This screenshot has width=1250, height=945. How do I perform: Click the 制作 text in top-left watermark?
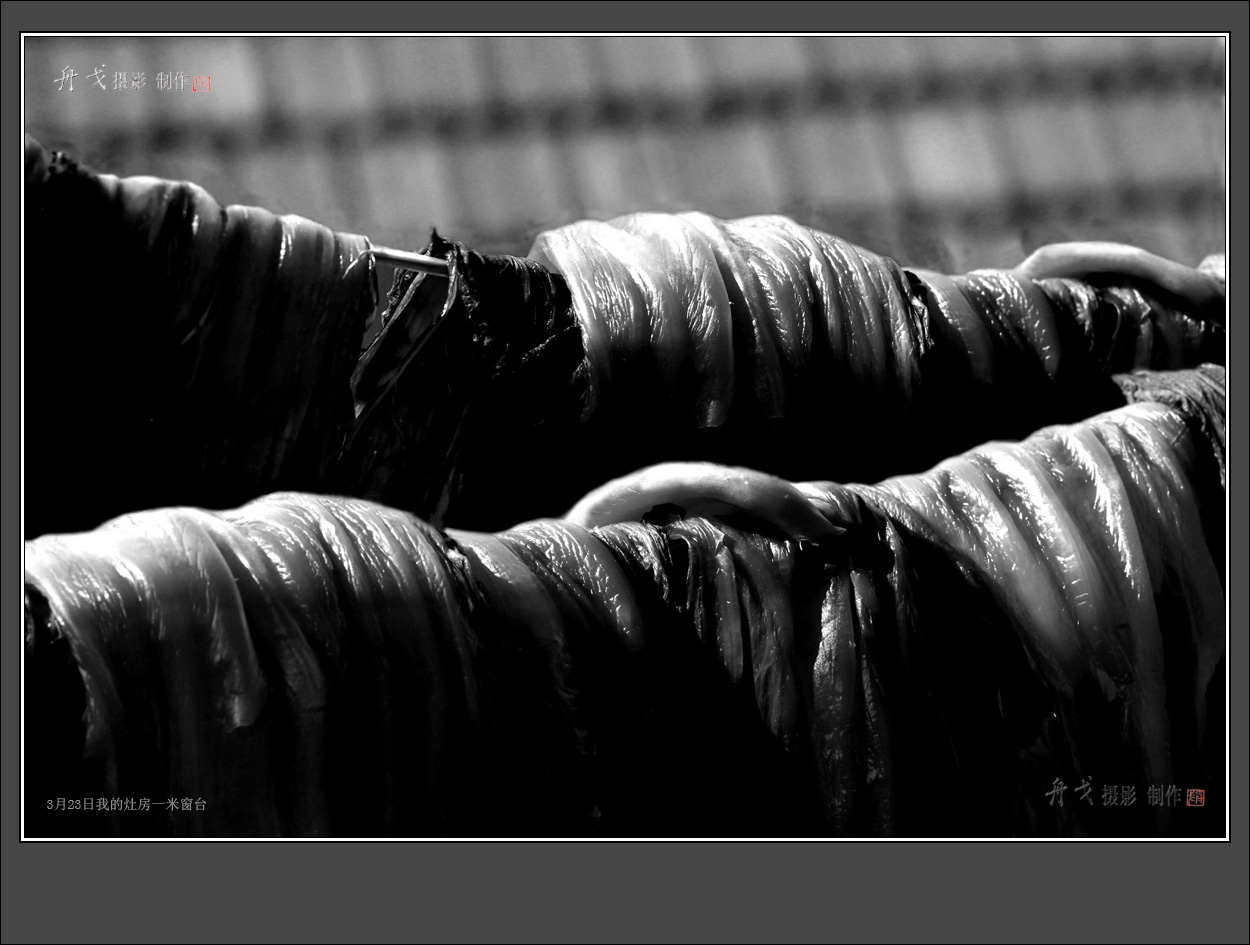(172, 82)
